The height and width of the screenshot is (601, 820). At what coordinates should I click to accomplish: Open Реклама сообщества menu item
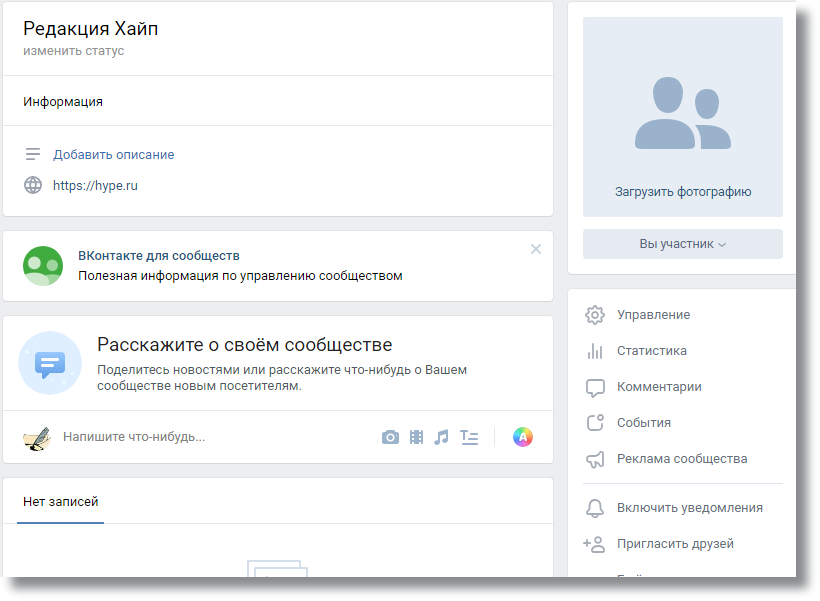(x=682, y=459)
